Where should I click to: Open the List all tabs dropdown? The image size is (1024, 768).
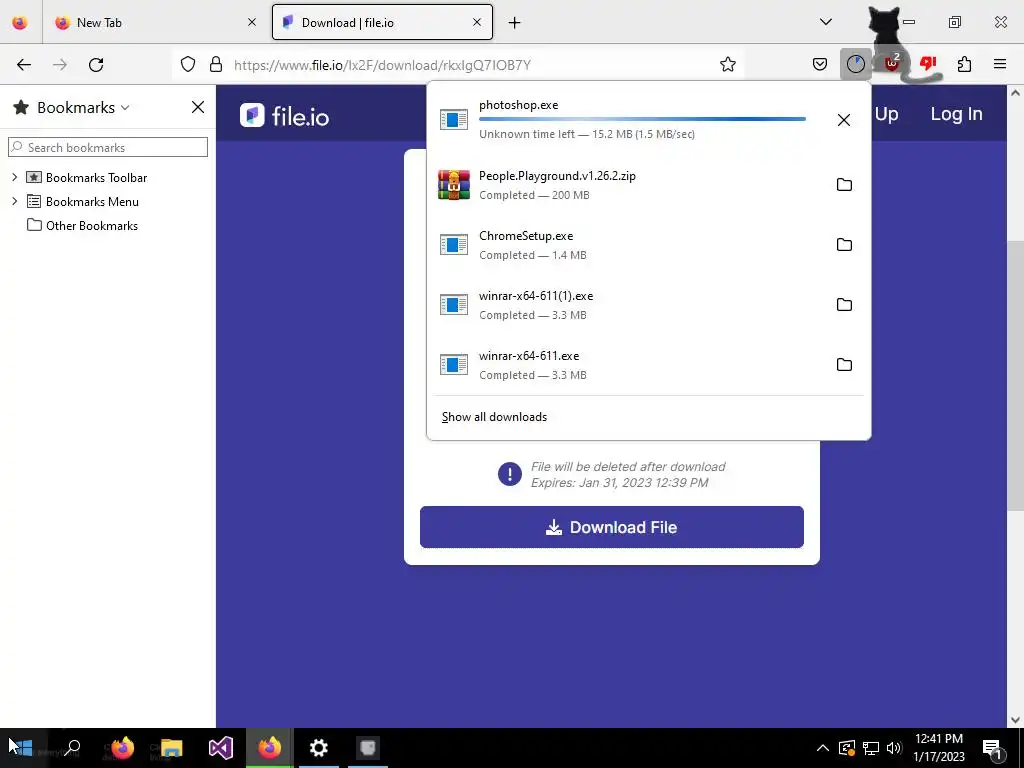(825, 22)
